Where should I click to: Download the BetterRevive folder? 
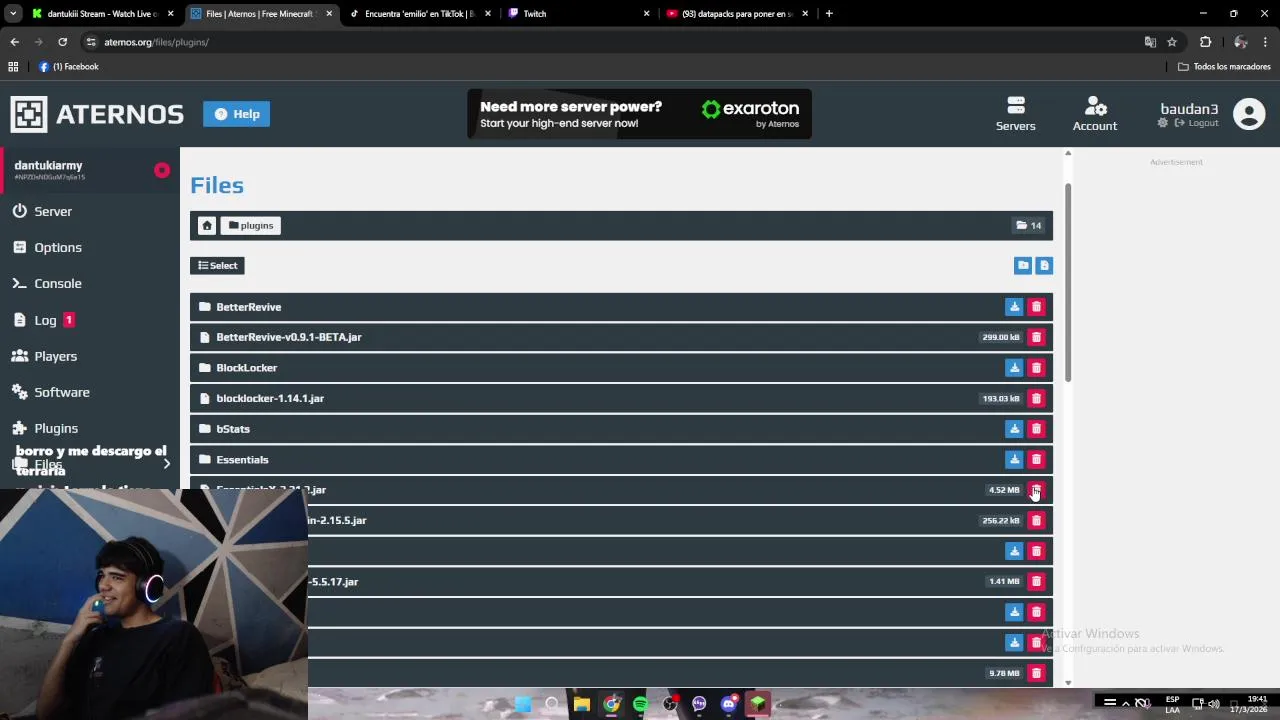pyautogui.click(x=1014, y=307)
